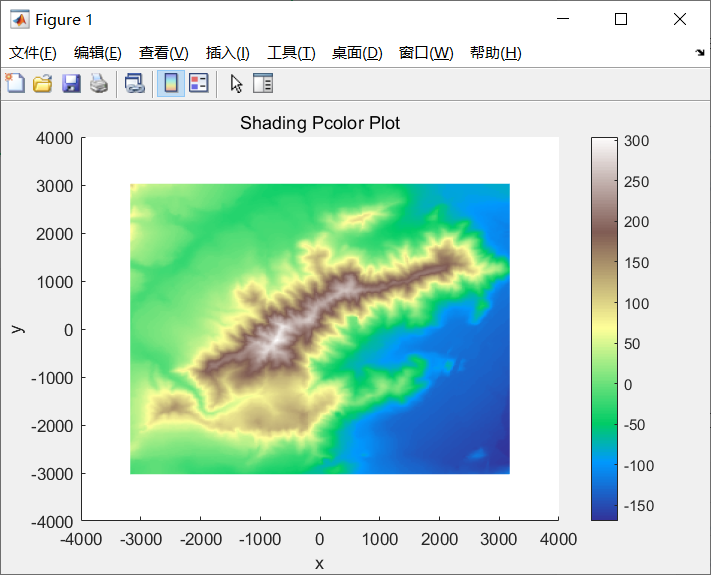
Task: Click the x-axis tick label 3000
Action: pos(498,539)
